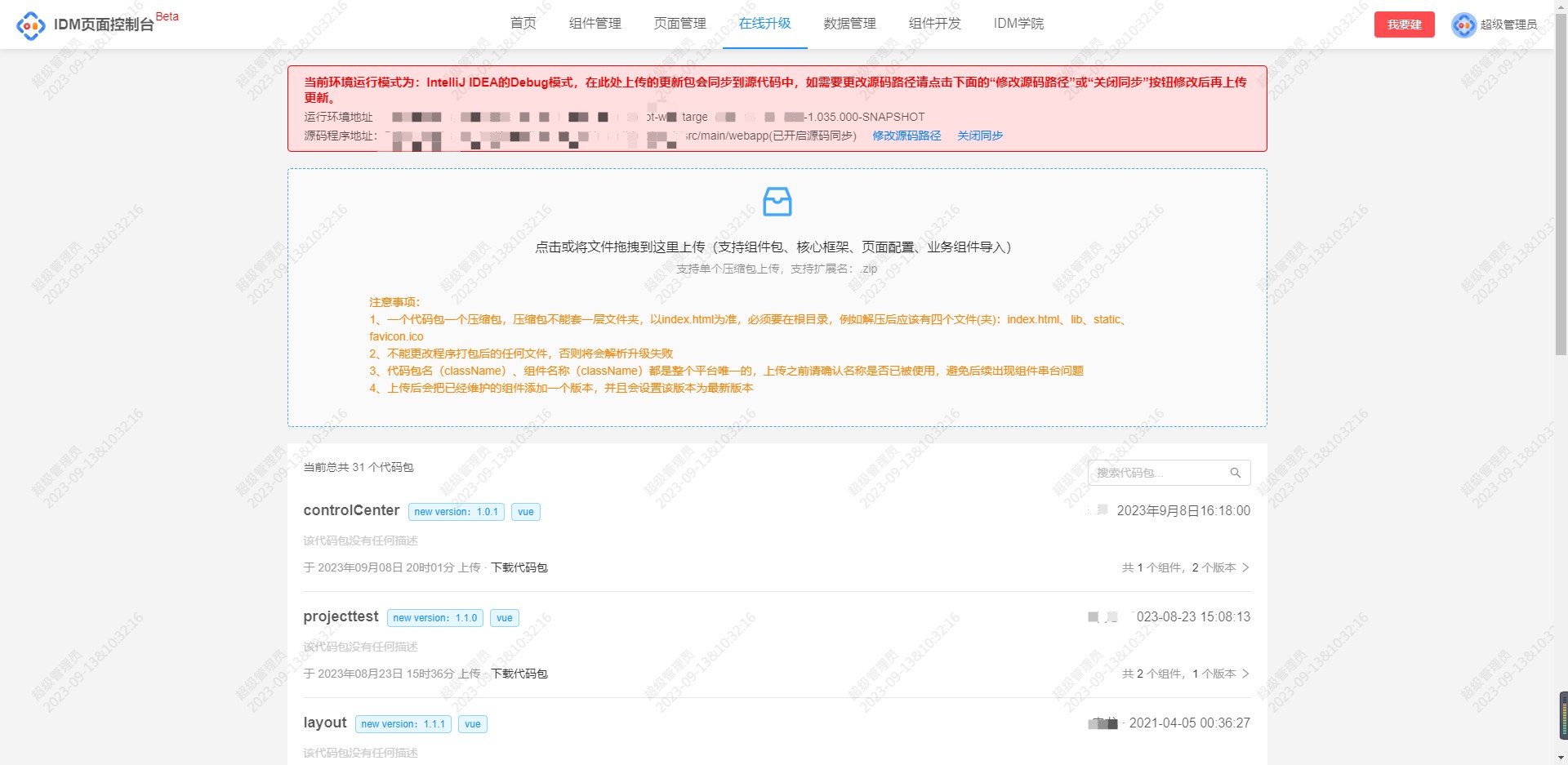The image size is (1568, 765).
Task: Click the upload drop zone text
Action: pos(773,247)
